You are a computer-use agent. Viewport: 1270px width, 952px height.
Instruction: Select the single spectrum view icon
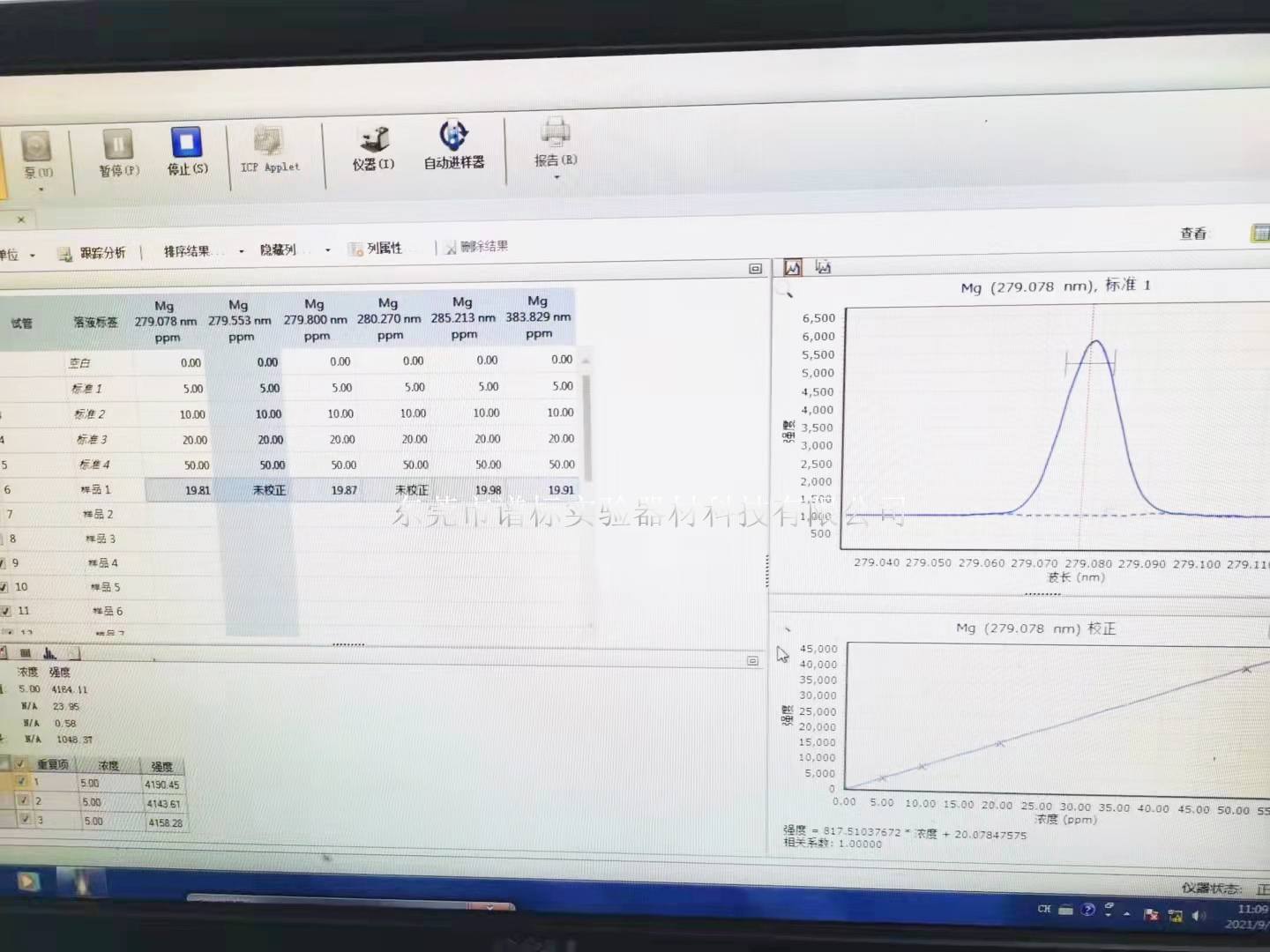(793, 267)
